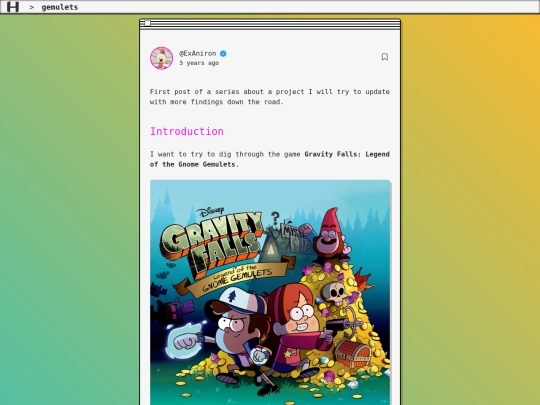This screenshot has width=540, height=405.
Task: Click the Introduction heading
Action: [187, 131]
